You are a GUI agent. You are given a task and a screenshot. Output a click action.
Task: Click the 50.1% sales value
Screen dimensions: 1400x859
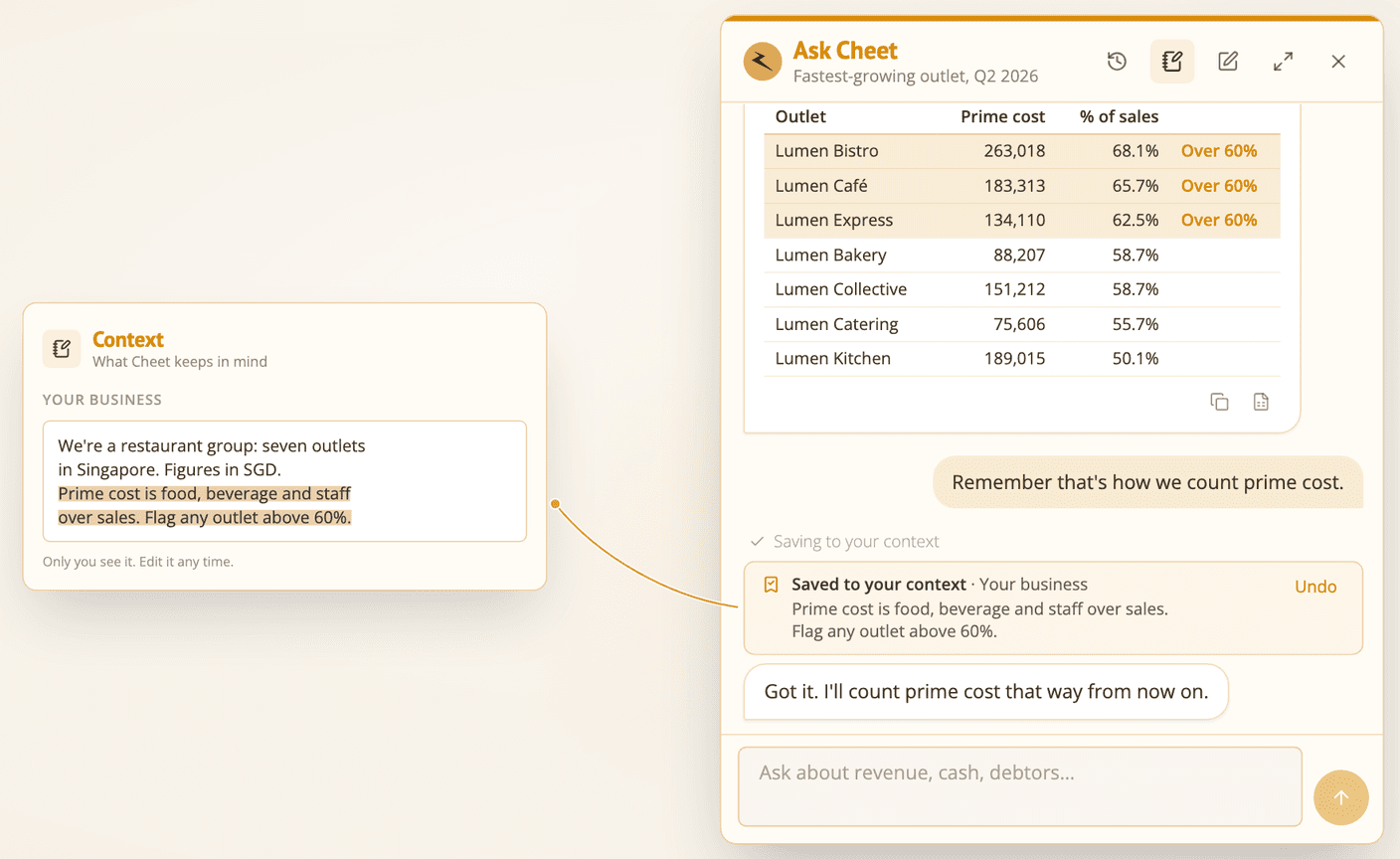click(1136, 358)
